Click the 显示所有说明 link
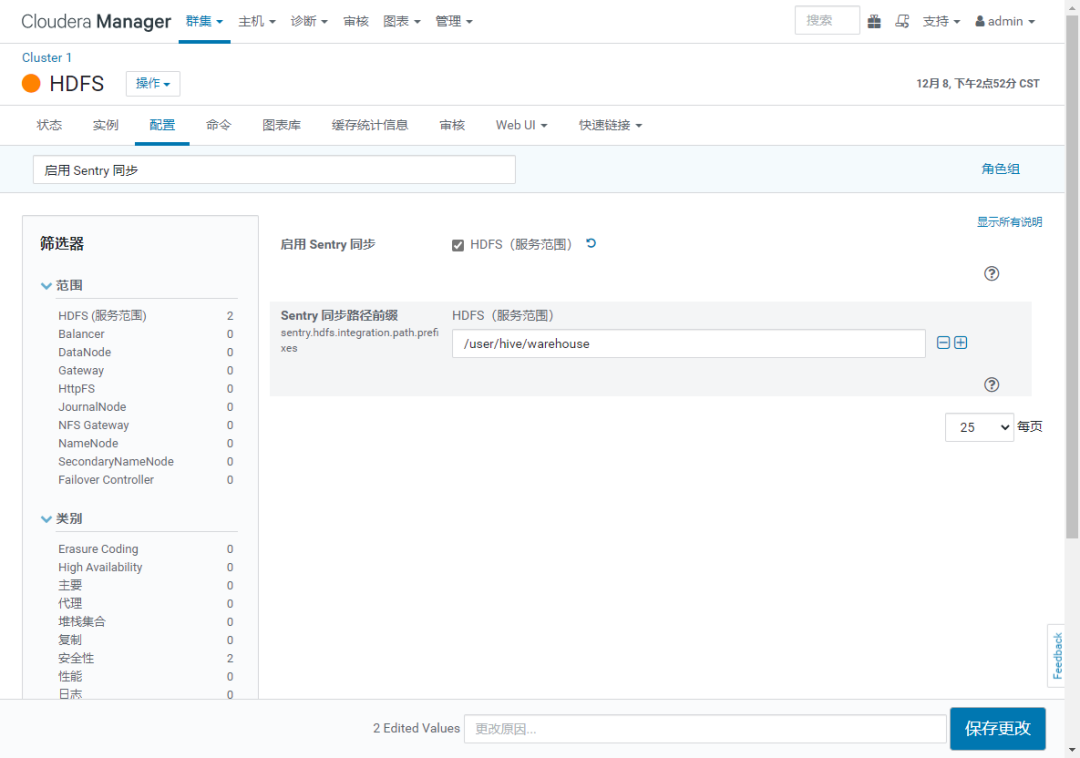This screenshot has width=1080, height=758. point(1009,222)
